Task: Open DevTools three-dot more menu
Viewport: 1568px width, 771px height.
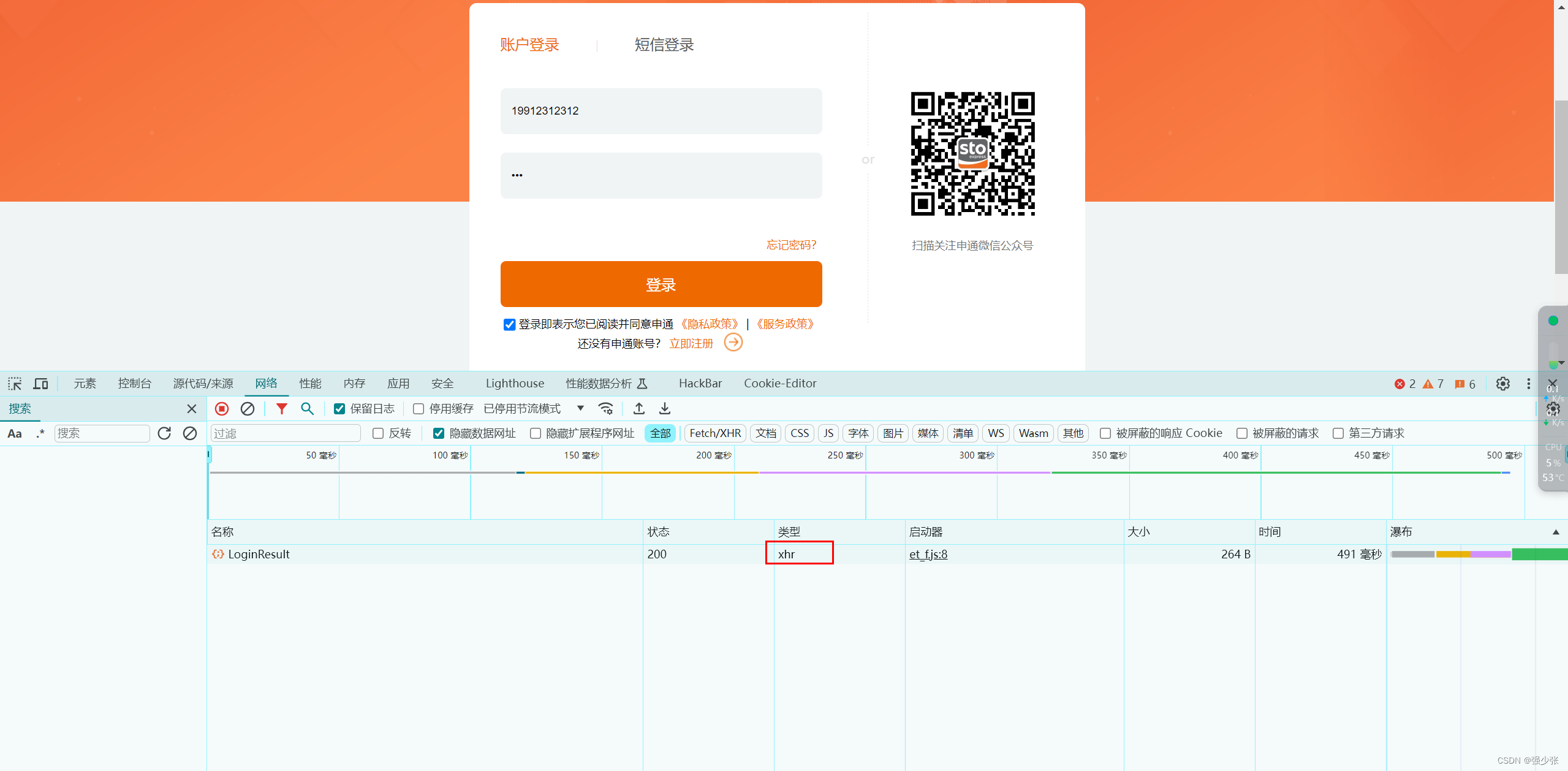Action: [1528, 384]
